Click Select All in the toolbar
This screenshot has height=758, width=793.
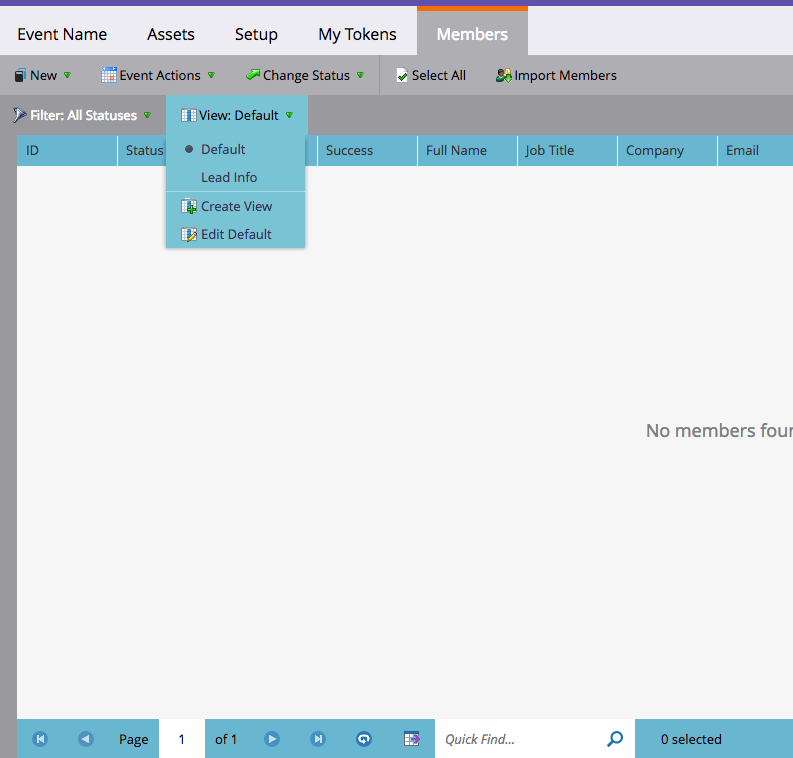(431, 75)
